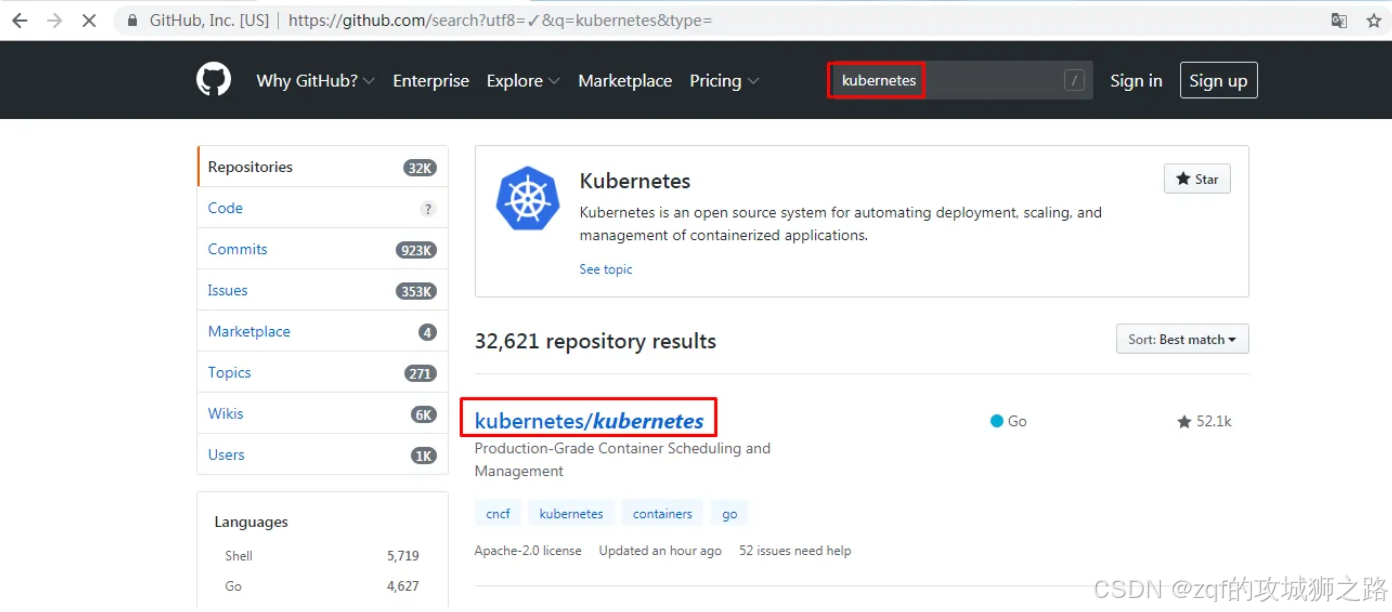Open the See topic link
Screen dimensions: 1392x612
click(x=606, y=269)
